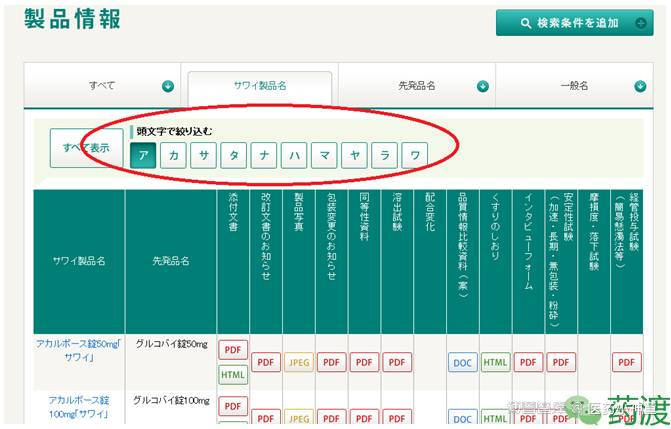Click the サワイ製品名 column header
671x429 pixels.
click(79, 262)
